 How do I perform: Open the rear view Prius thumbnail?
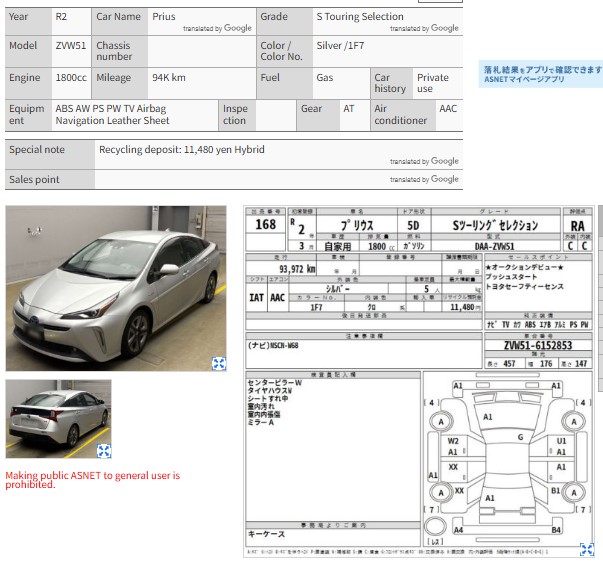[58, 419]
